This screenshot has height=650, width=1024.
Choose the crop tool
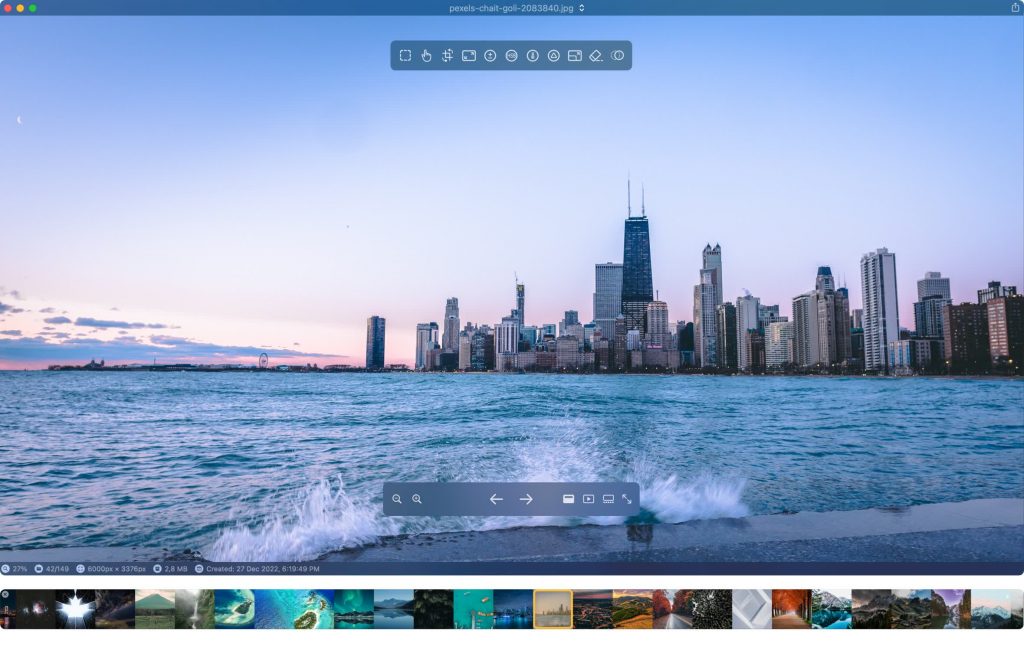point(447,56)
